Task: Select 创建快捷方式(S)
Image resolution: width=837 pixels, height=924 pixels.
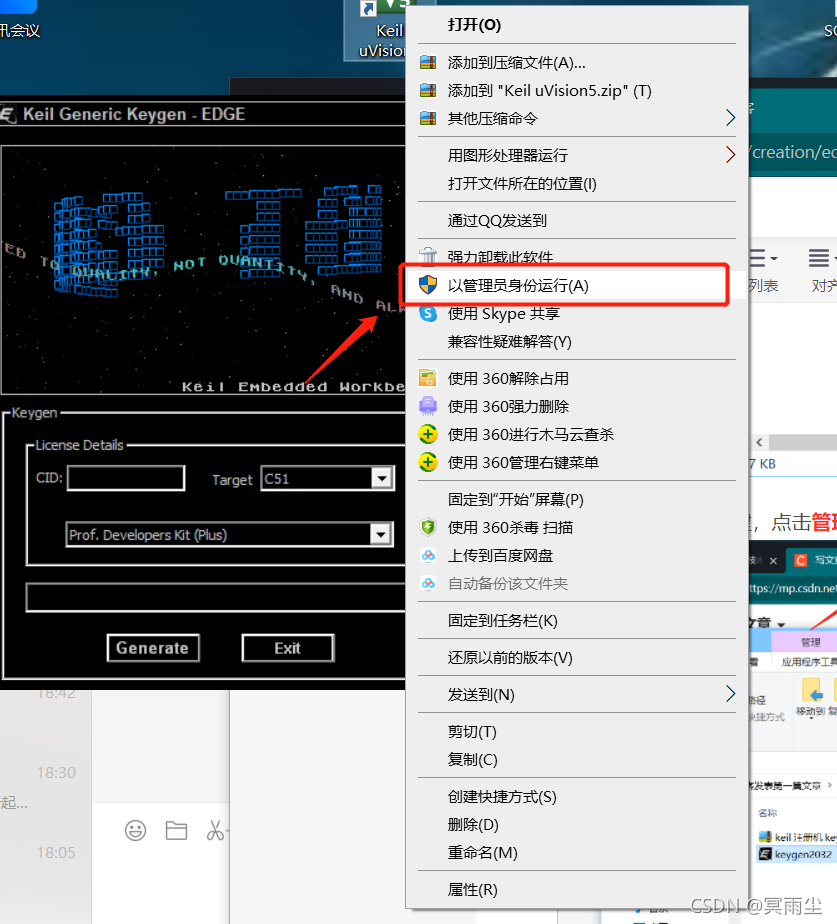Action: click(577, 797)
